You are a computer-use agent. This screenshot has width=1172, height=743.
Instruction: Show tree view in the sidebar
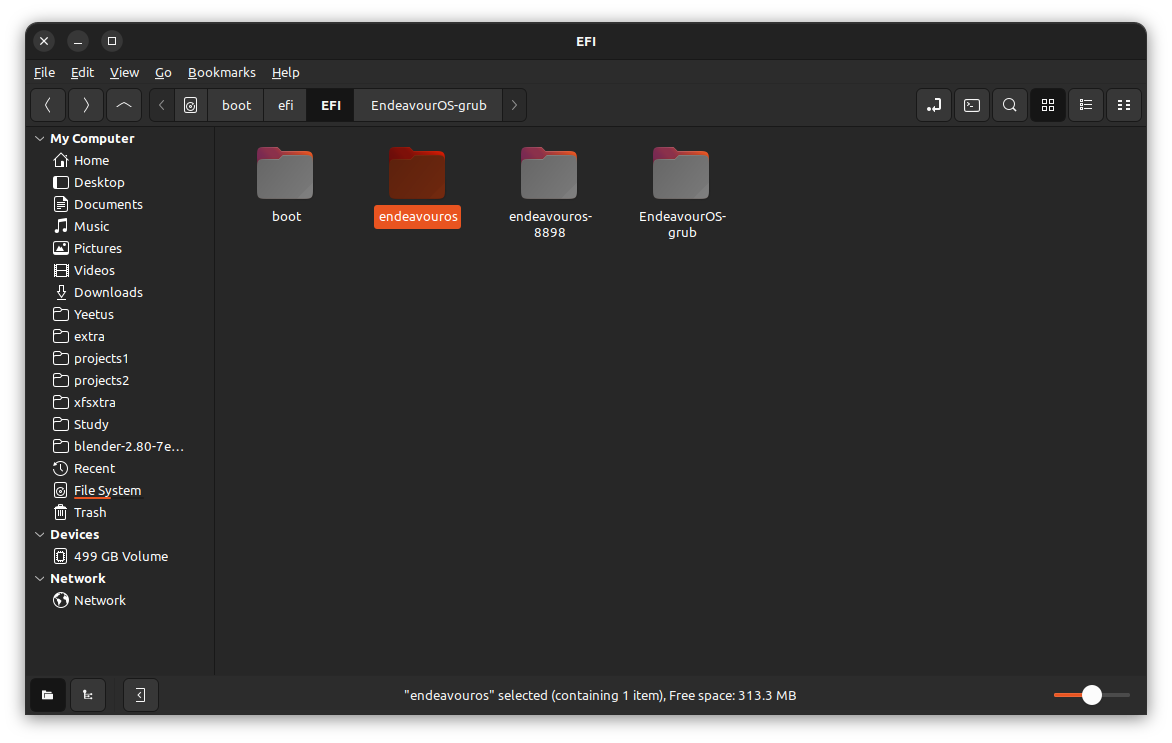click(x=88, y=695)
